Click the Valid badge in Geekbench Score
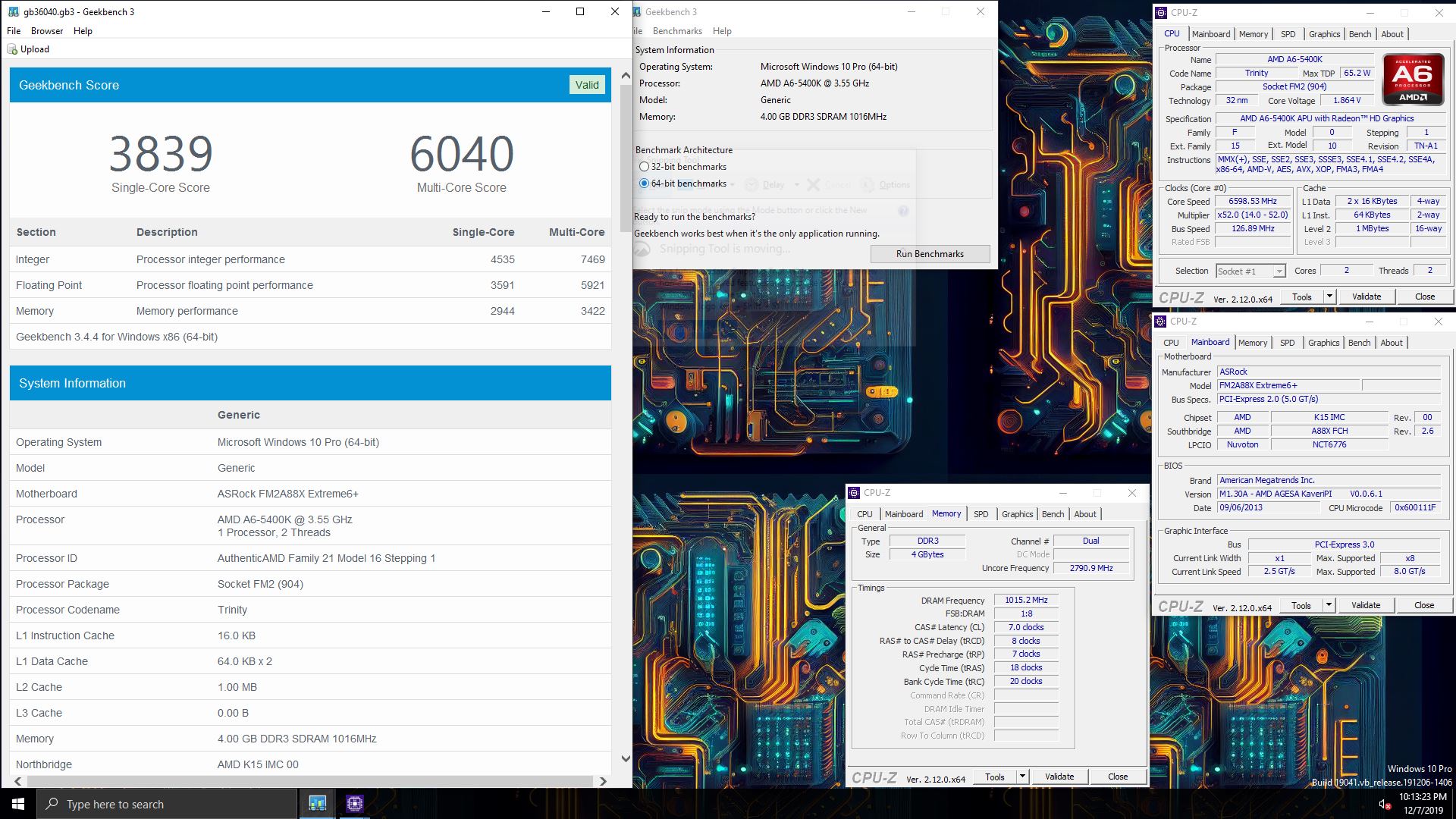The image size is (1456, 819). point(586,85)
